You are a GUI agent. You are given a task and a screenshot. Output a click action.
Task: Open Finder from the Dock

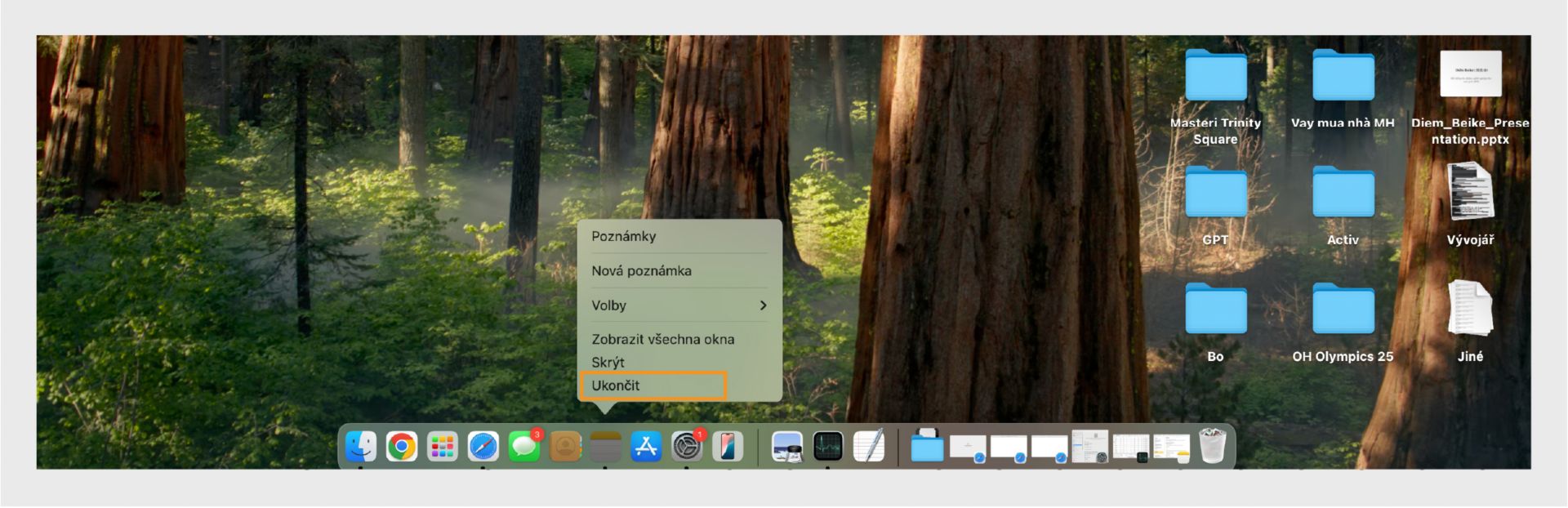coord(360,447)
